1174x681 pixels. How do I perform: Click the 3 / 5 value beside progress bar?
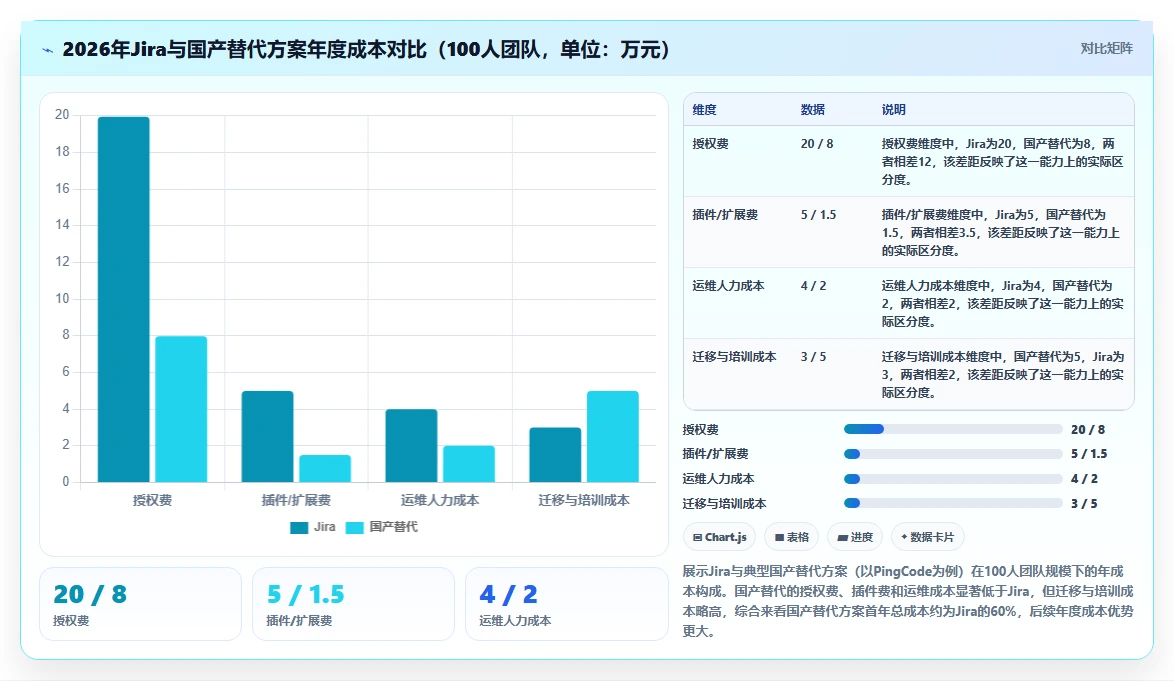pyautogui.click(x=1084, y=504)
